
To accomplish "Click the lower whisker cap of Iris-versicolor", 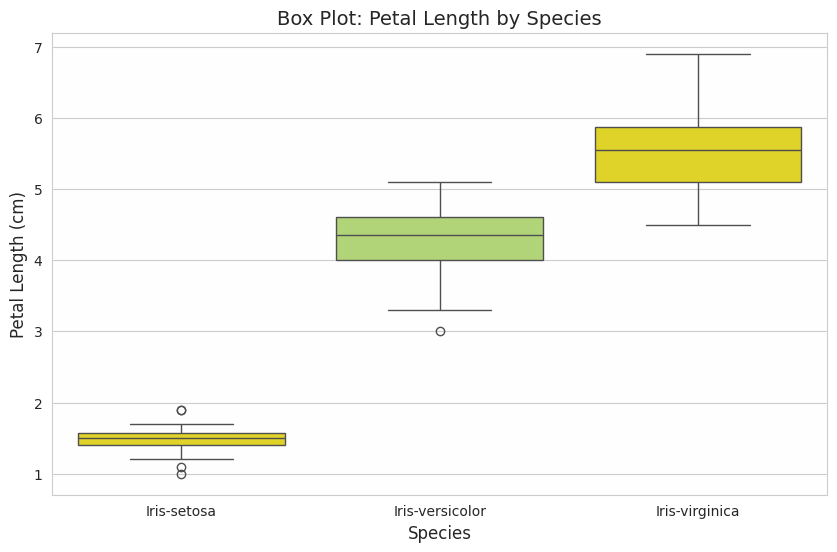I will tap(440, 310).
